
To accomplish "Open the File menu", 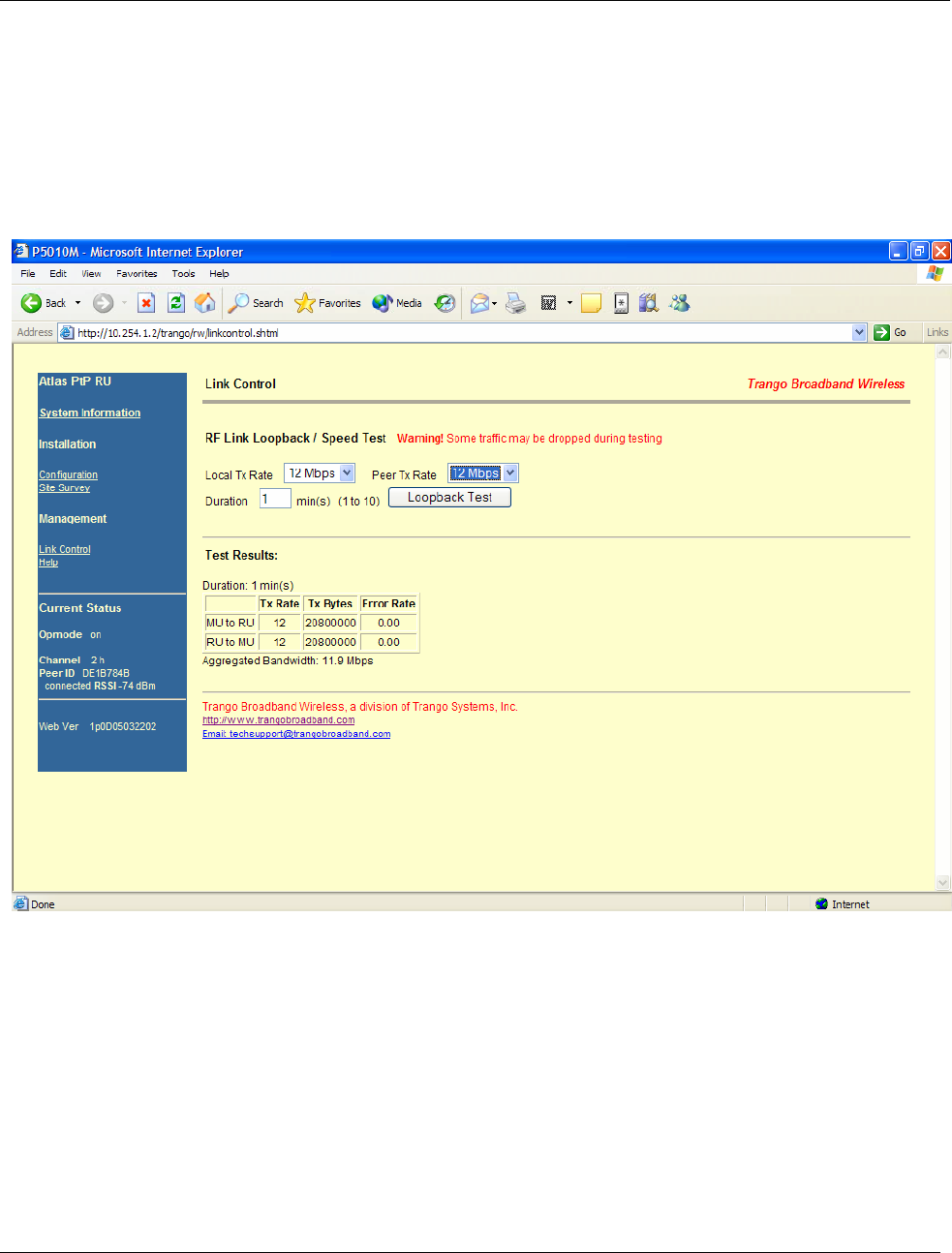I will point(28,273).
